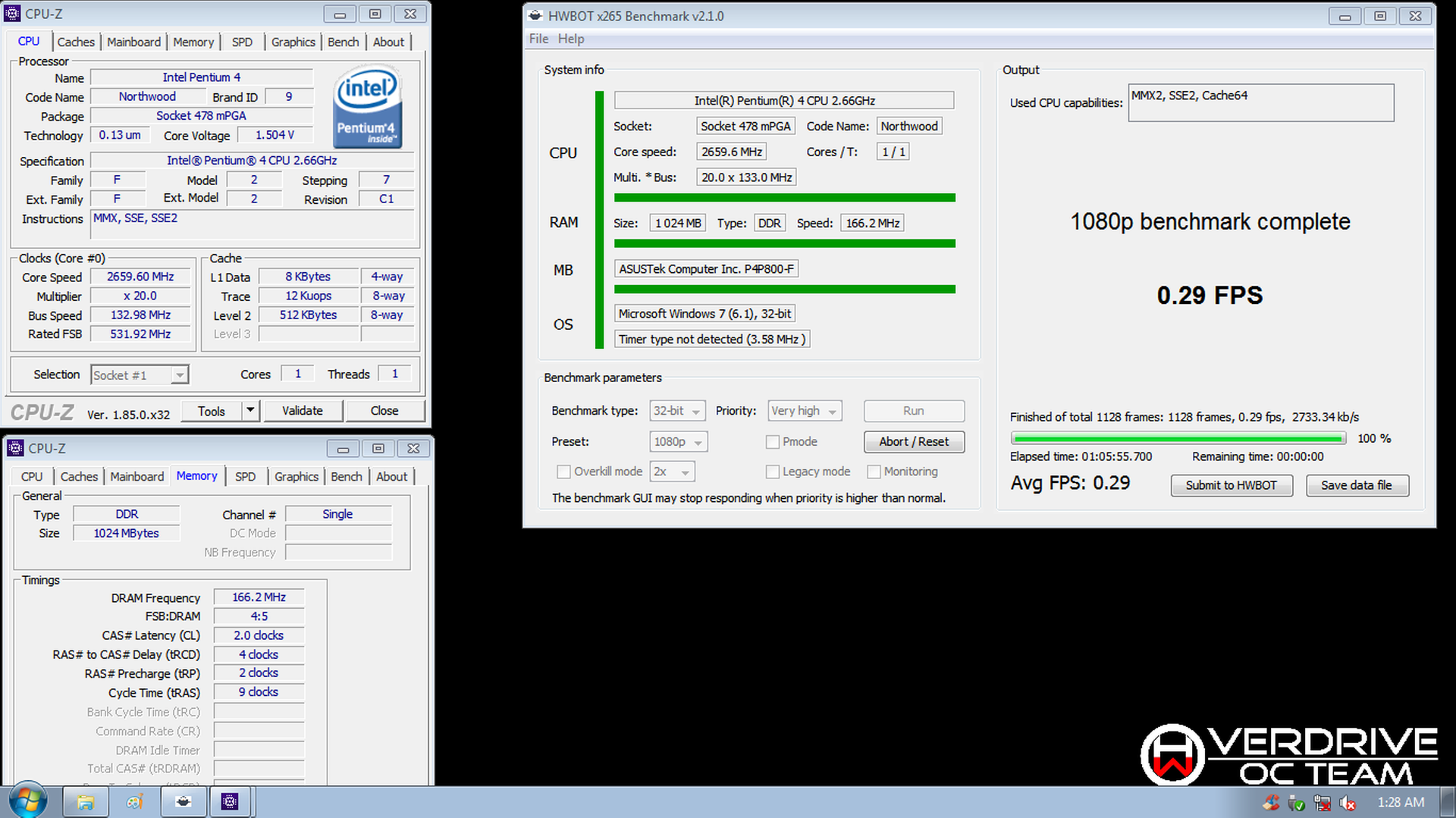Open the Preset 1080p dropdown
Image resolution: width=1456 pixels, height=818 pixels.
coord(678,442)
